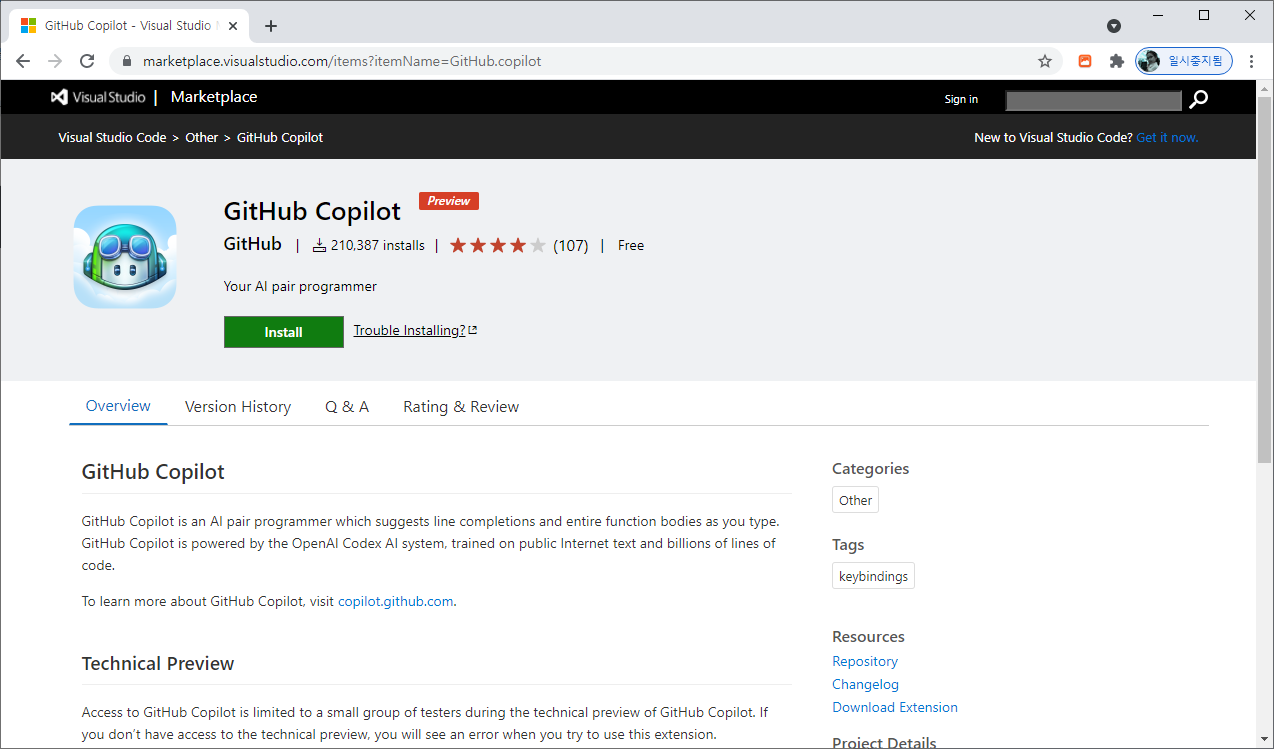Click the Marketplace search input field
The image size is (1274, 749).
[1094, 100]
